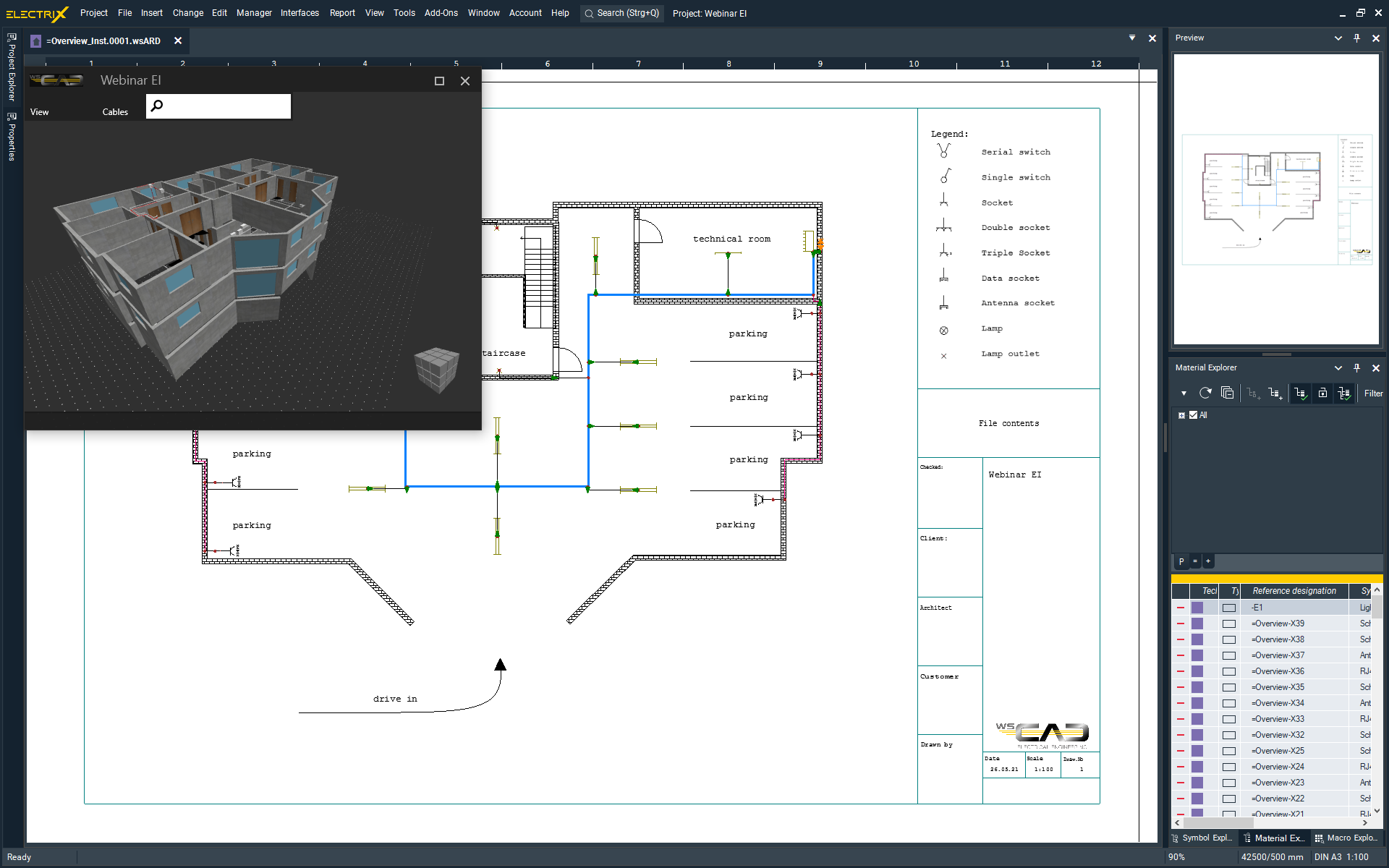Click the navigation cube in the 3D view
The width and height of the screenshot is (1389, 868).
click(436, 370)
